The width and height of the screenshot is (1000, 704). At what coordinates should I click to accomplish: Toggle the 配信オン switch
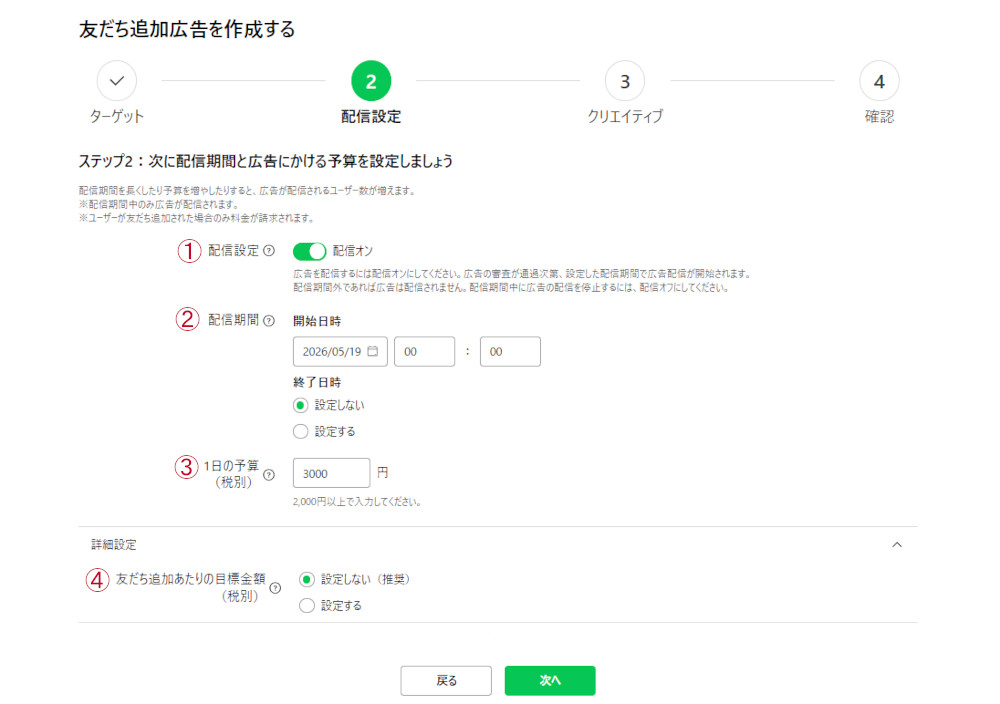(309, 251)
